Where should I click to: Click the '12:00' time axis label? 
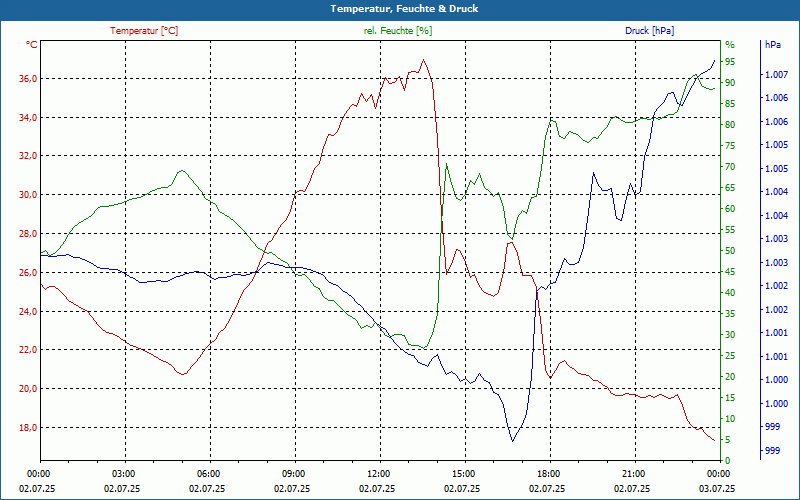click(x=380, y=474)
